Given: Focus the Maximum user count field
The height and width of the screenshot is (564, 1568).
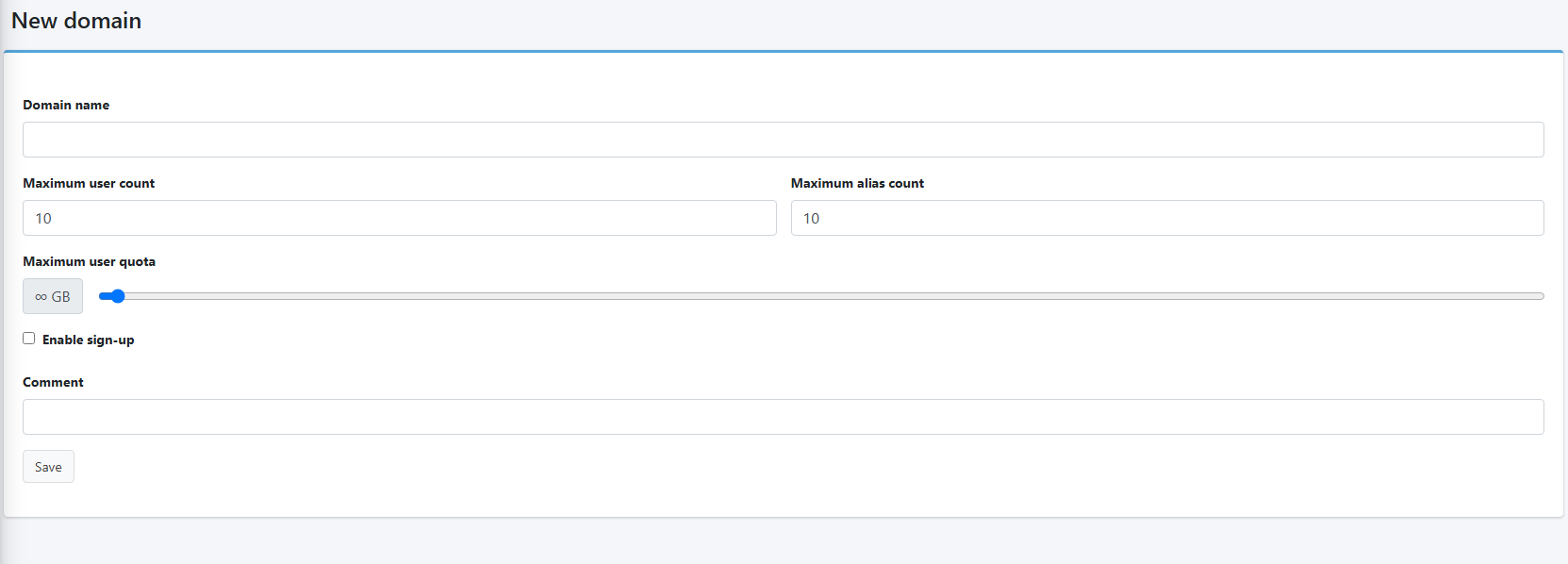Looking at the screenshot, I should 400,218.
